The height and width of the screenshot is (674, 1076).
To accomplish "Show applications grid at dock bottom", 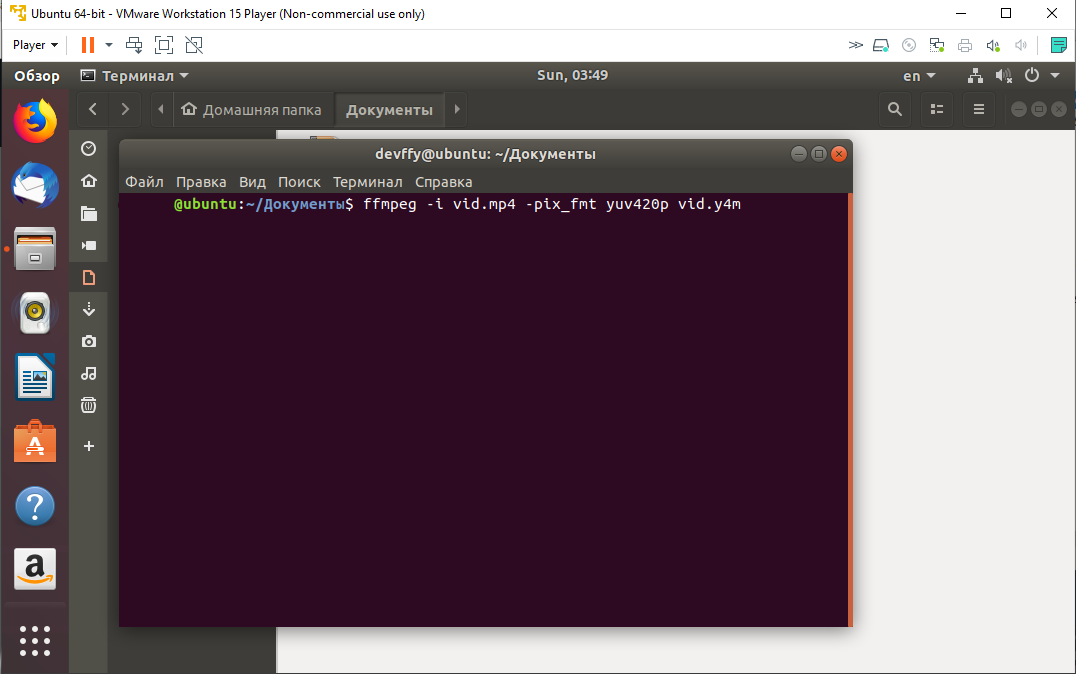I will pyautogui.click(x=35, y=641).
